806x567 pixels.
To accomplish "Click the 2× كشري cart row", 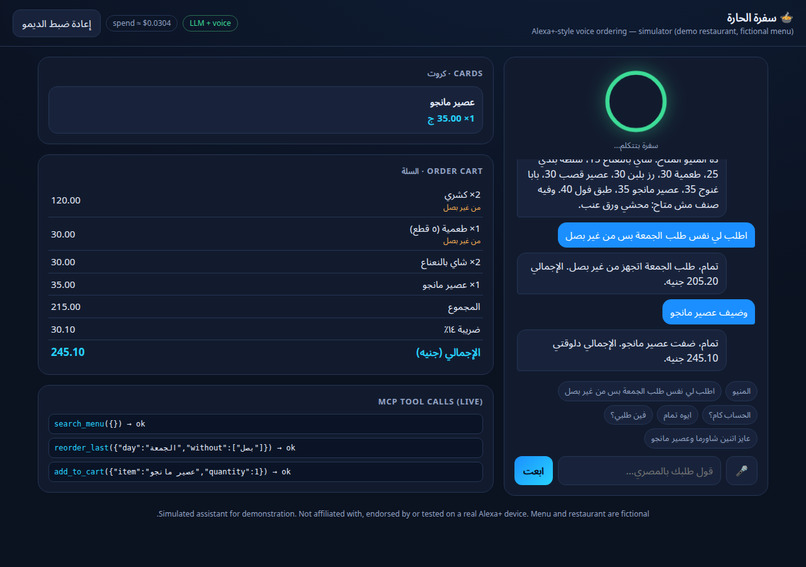I will click(265, 200).
